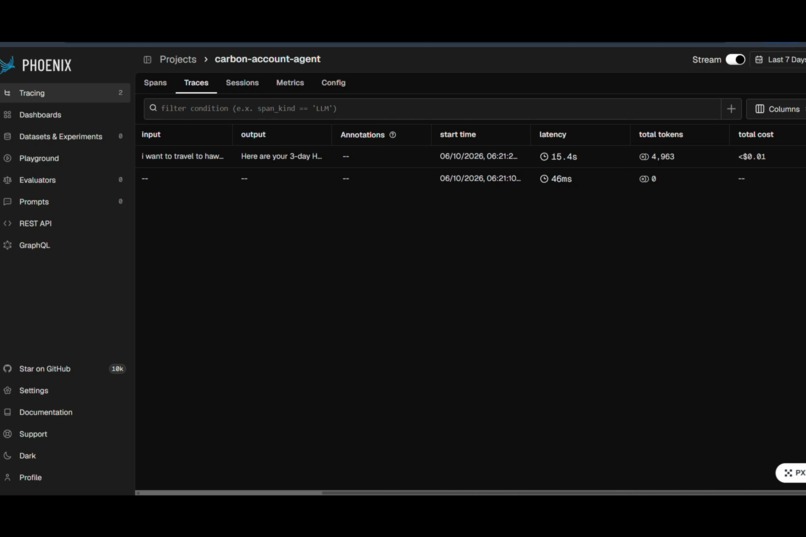Switch to the Metrics tab

290,83
